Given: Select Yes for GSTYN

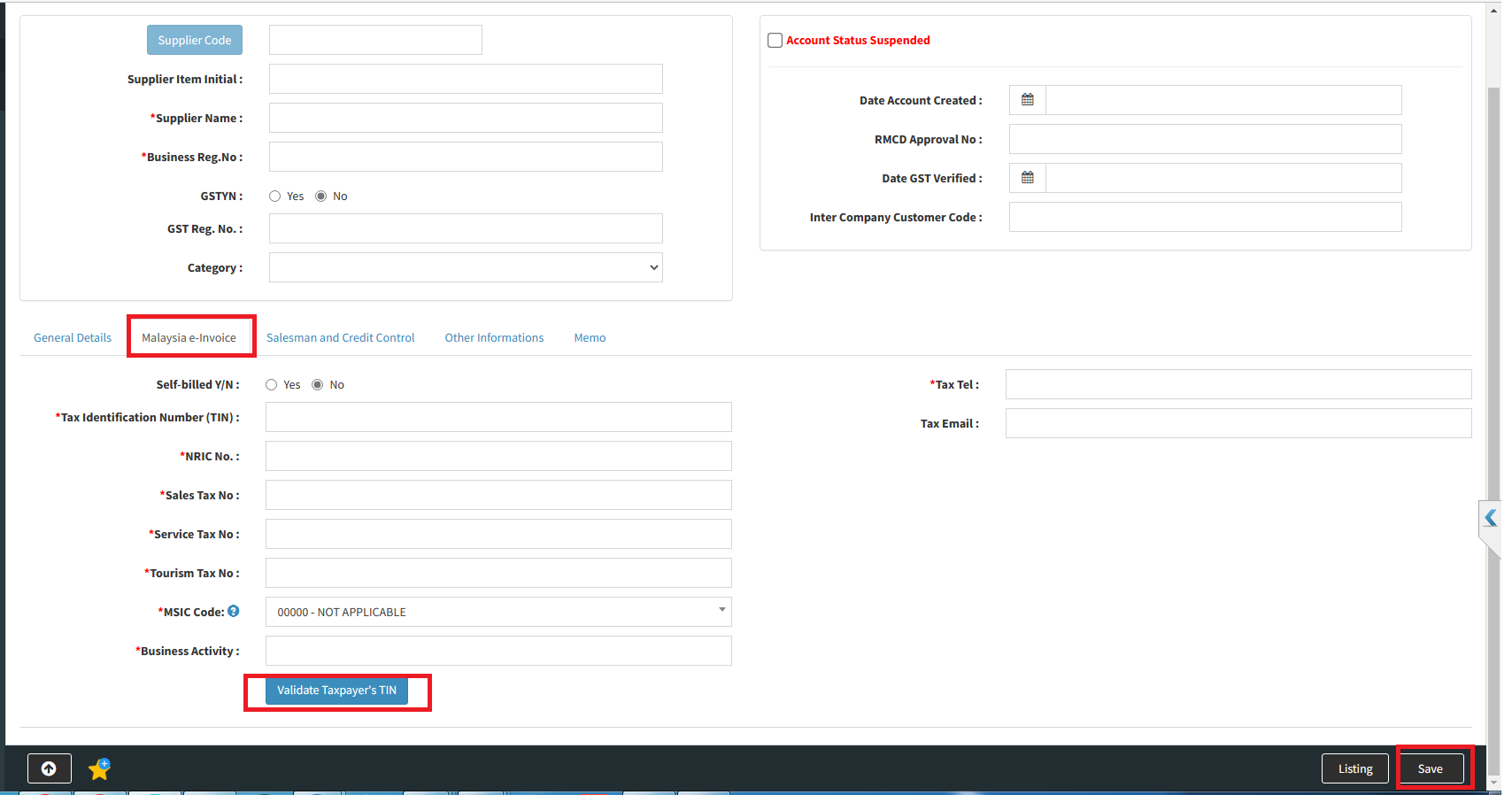Looking at the screenshot, I should click(275, 197).
